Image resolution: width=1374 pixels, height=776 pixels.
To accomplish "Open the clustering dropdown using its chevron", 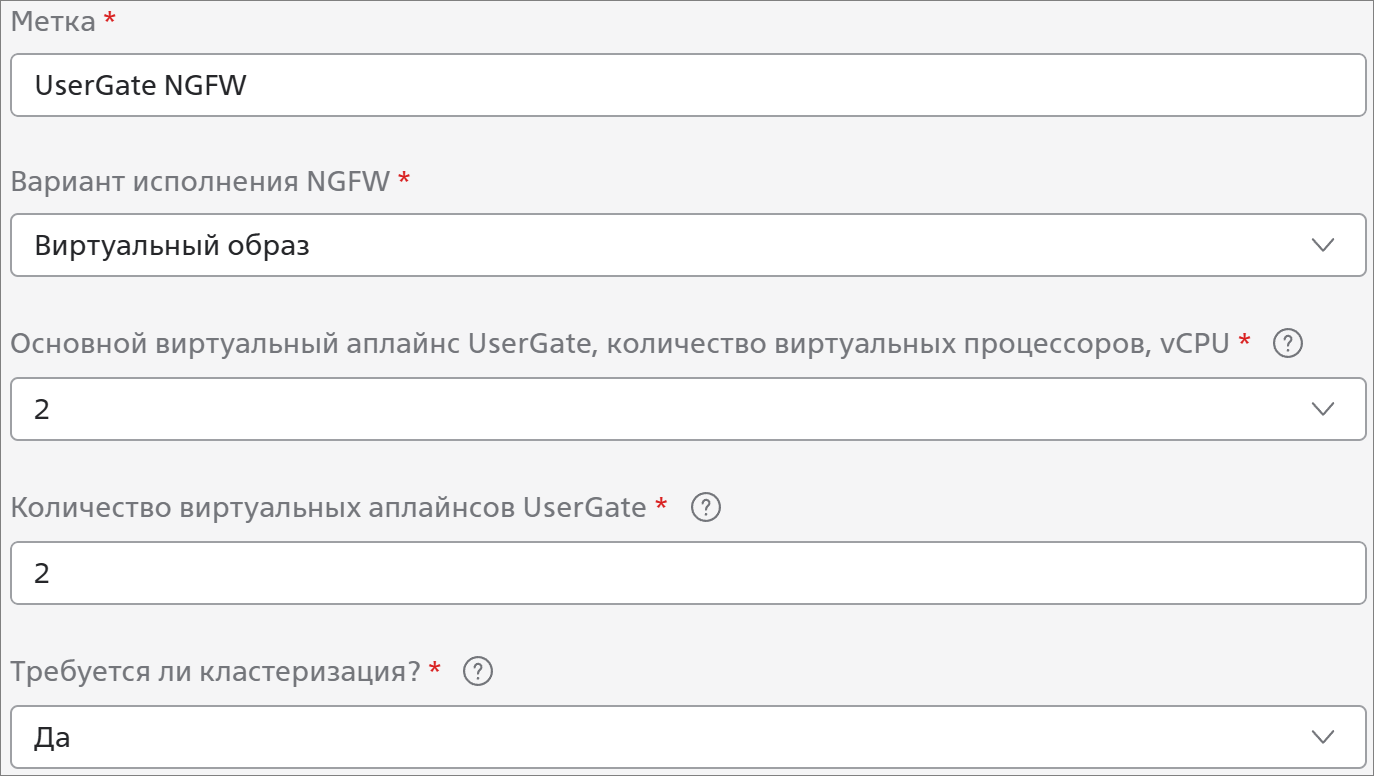I will [x=1322, y=737].
